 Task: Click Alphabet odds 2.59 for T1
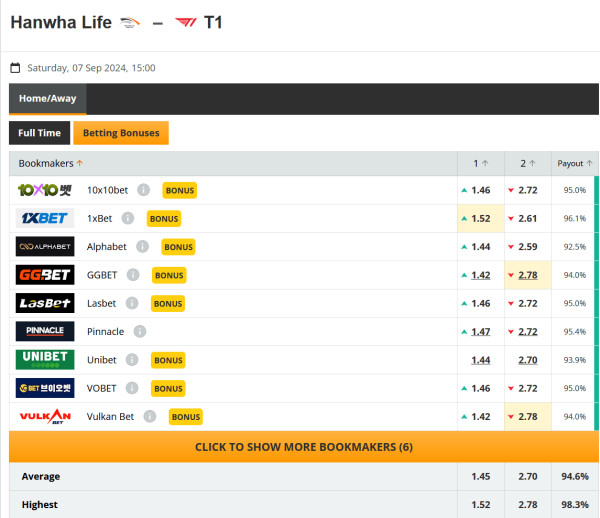[528, 247]
